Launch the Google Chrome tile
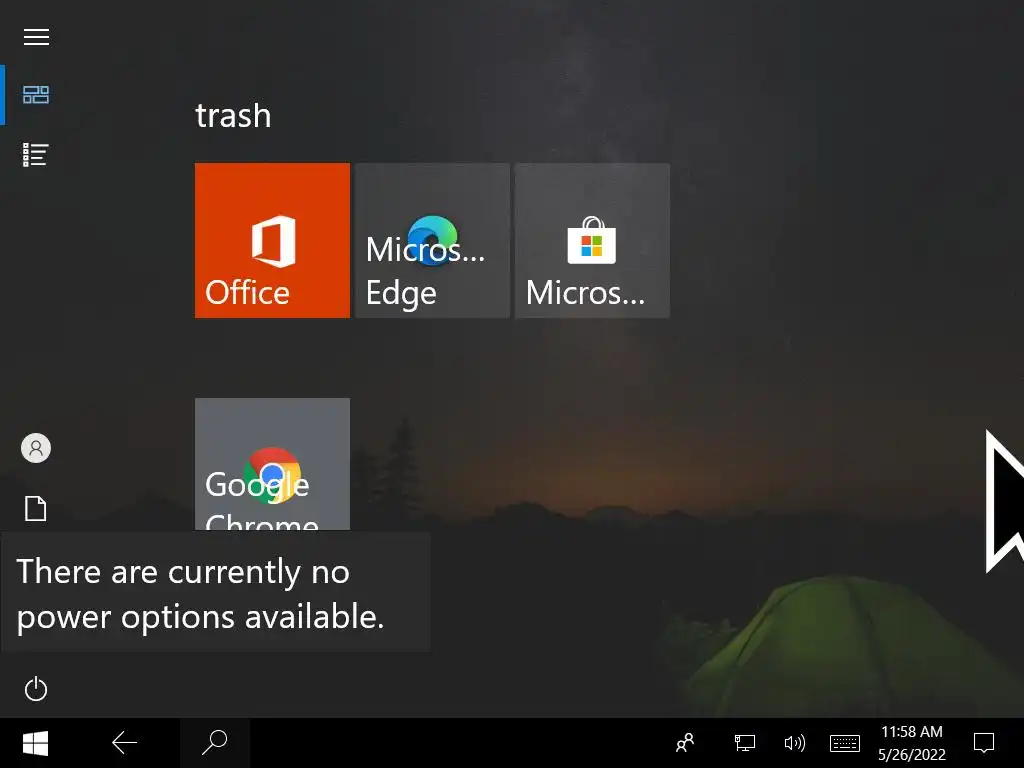Image resolution: width=1024 pixels, height=768 pixels. (x=272, y=464)
